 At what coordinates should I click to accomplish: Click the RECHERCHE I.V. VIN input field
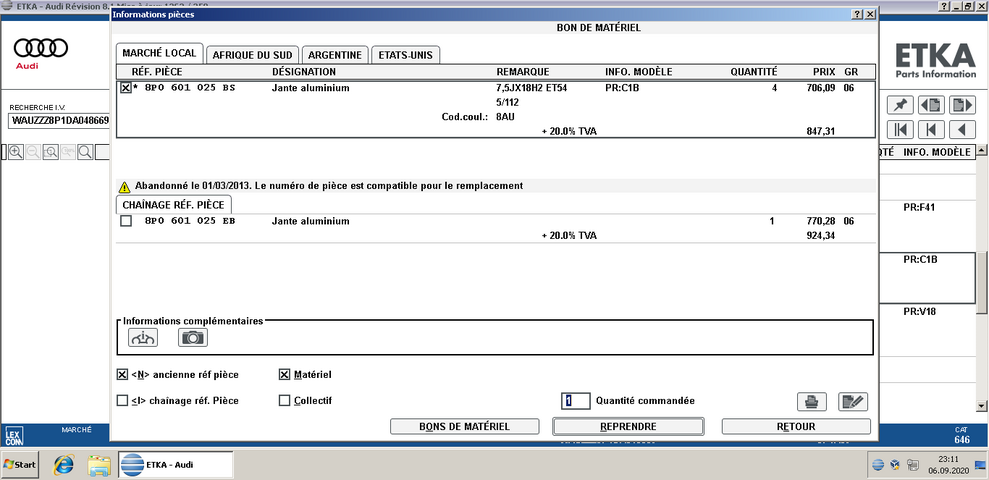pyautogui.click(x=59, y=120)
